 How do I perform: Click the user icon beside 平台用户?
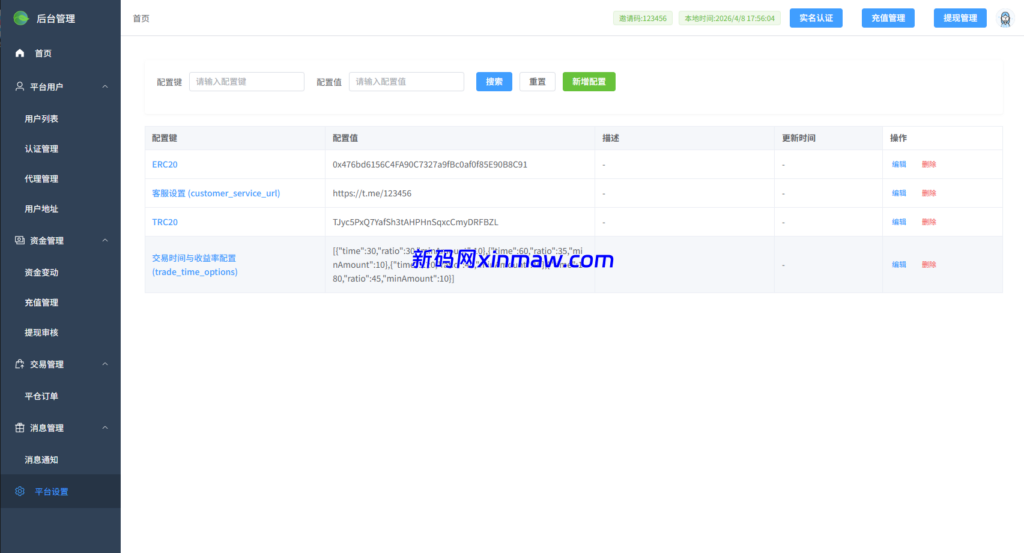20,86
